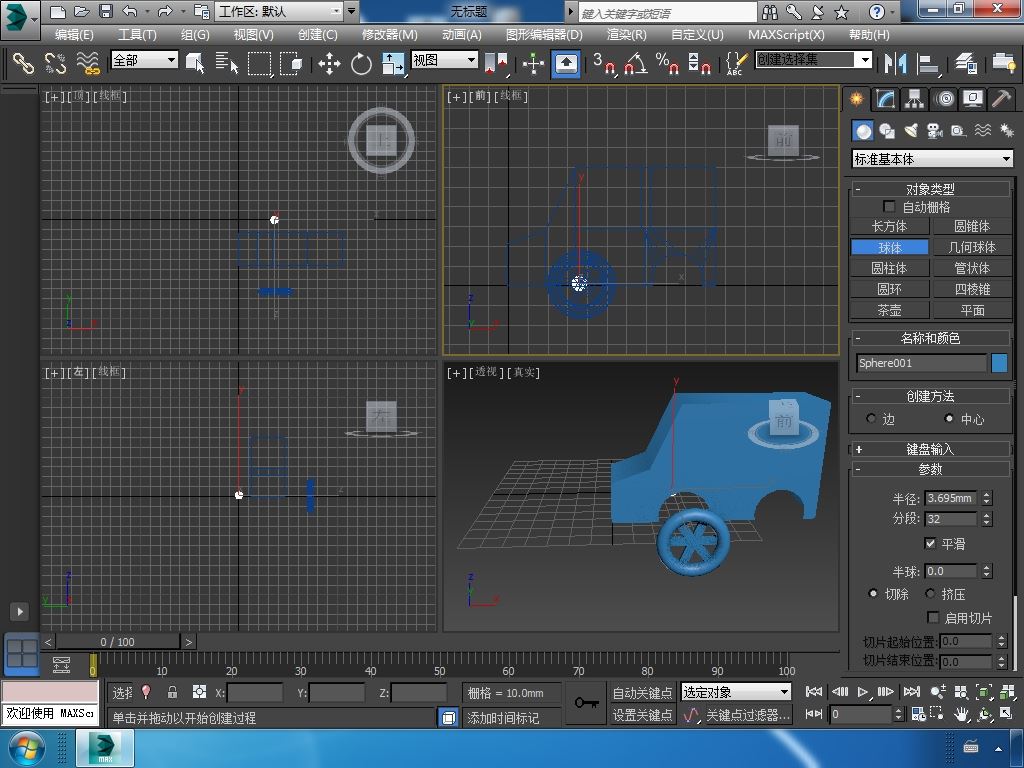Activate the Select and Scale tool

coord(393,63)
